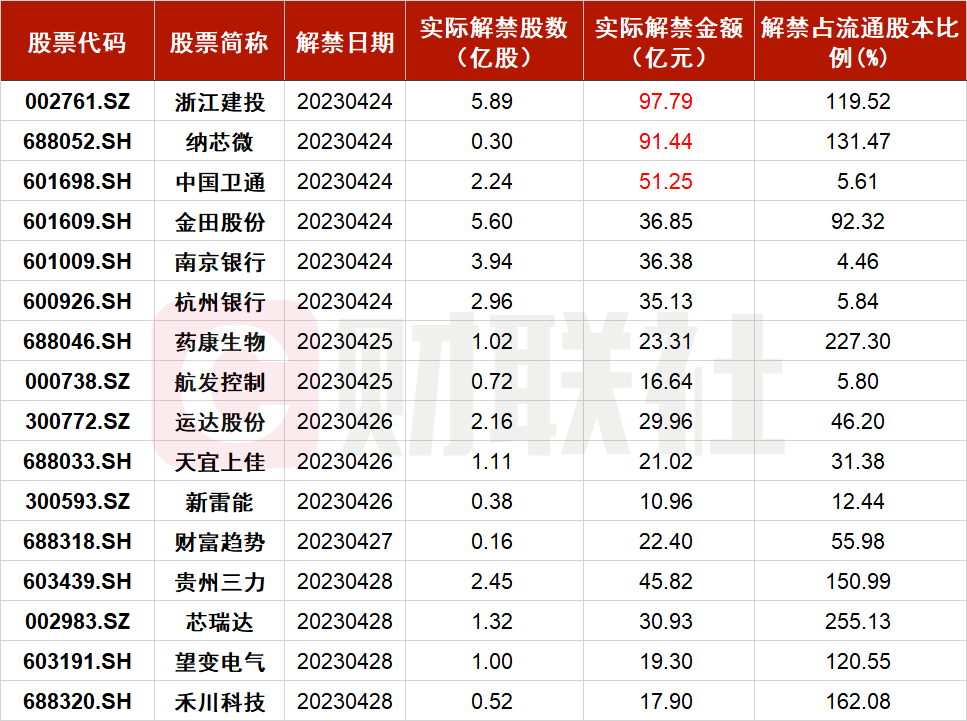Click the 运达股份 name cell
This screenshot has height=721, width=967.
pos(219,422)
